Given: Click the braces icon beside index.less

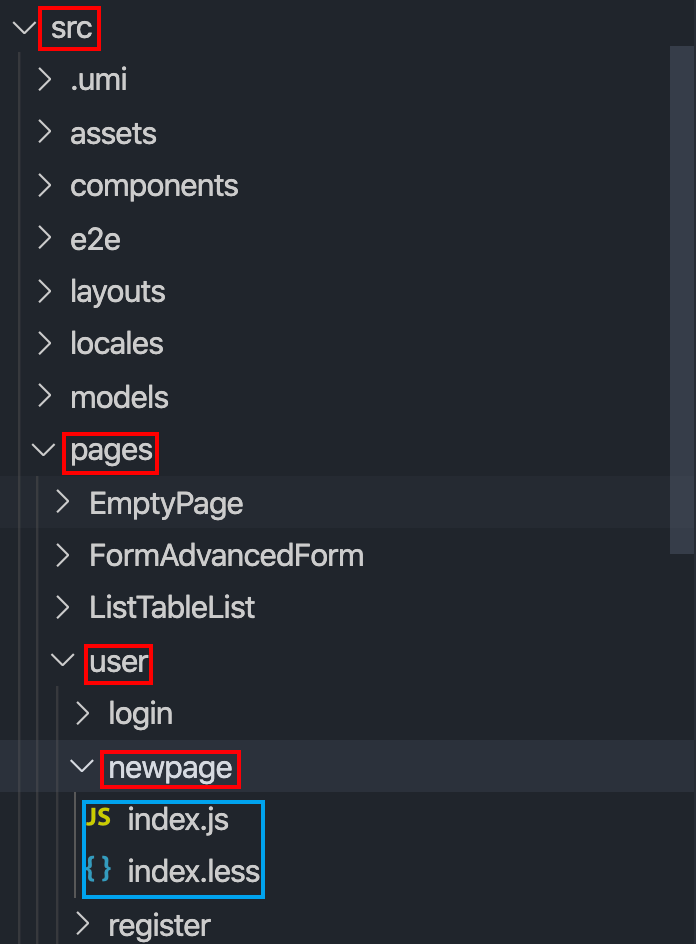Looking at the screenshot, I should click(97, 871).
